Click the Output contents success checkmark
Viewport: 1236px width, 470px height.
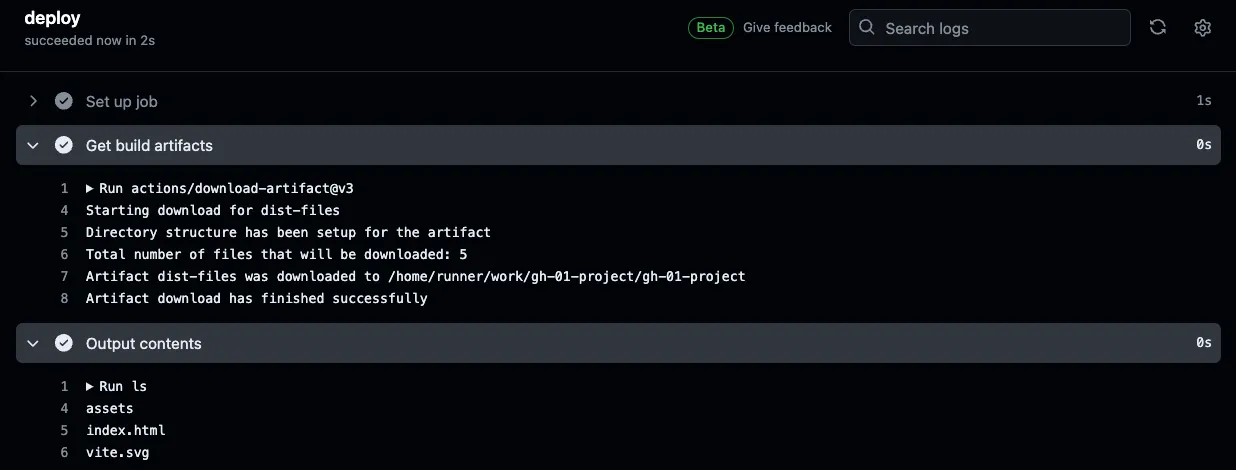pos(64,343)
